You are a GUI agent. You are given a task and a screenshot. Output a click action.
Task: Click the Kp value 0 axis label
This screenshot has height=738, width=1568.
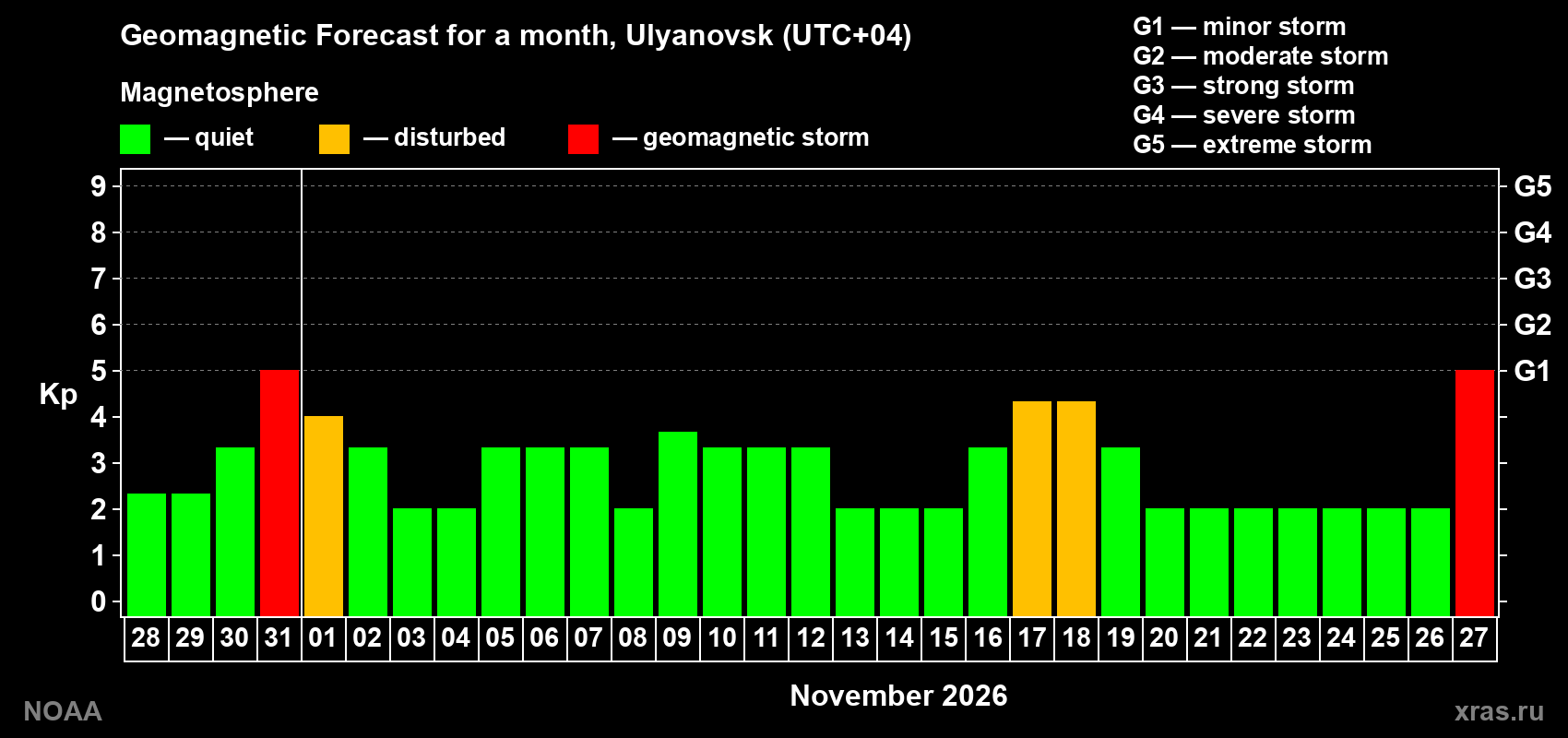click(99, 601)
